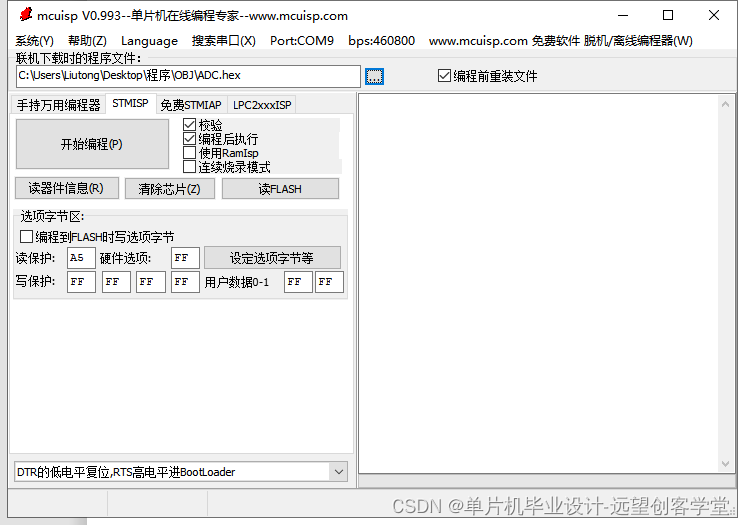The image size is (745, 525).
Task: Expand the DTR/RTS reset mode dropdown
Action: click(x=338, y=472)
